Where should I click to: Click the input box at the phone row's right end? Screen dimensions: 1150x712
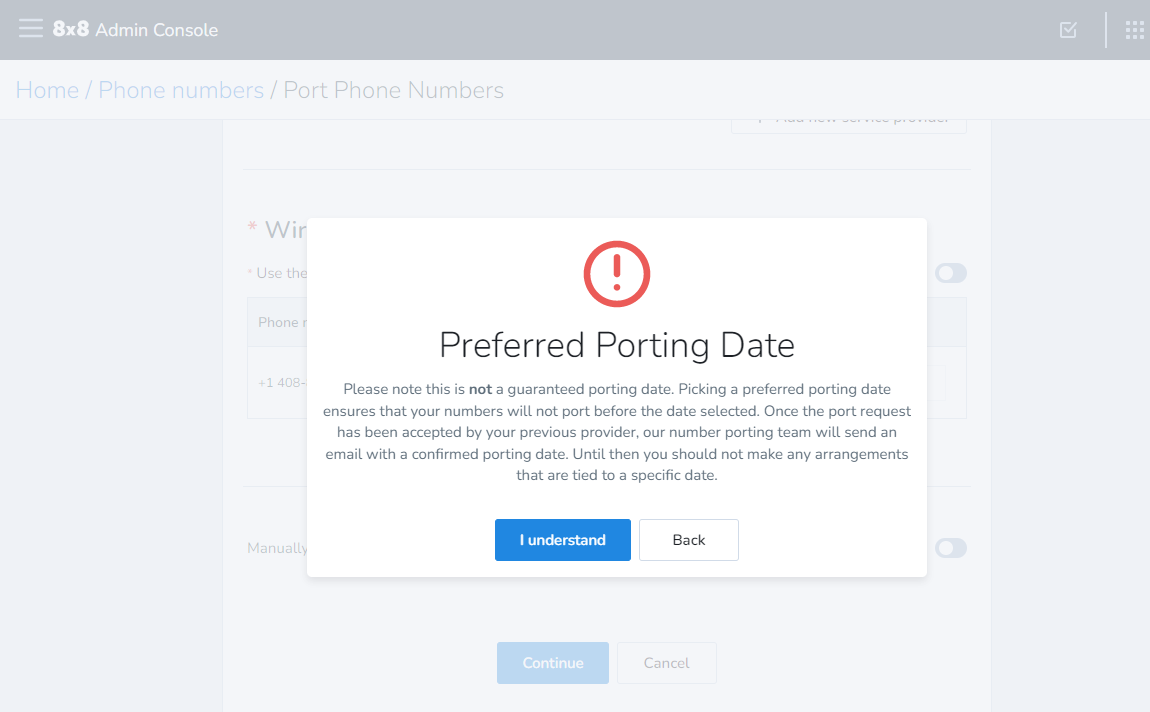[937, 383]
